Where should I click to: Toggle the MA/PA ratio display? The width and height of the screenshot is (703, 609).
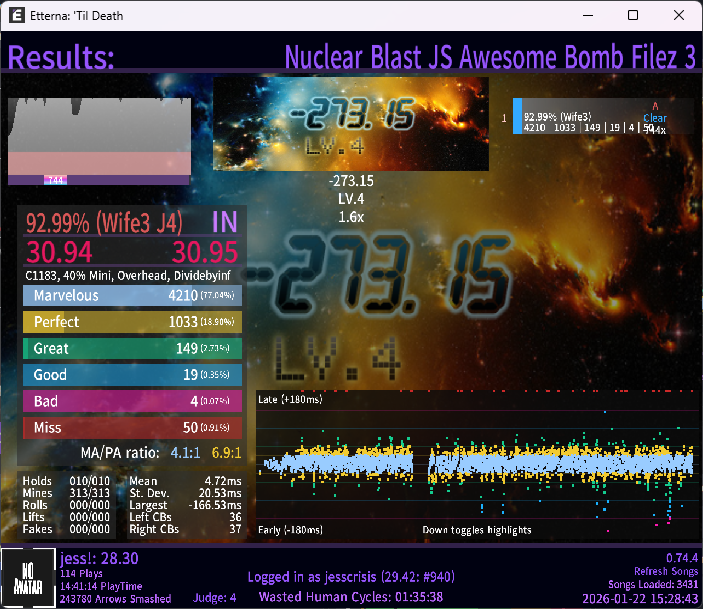162,453
